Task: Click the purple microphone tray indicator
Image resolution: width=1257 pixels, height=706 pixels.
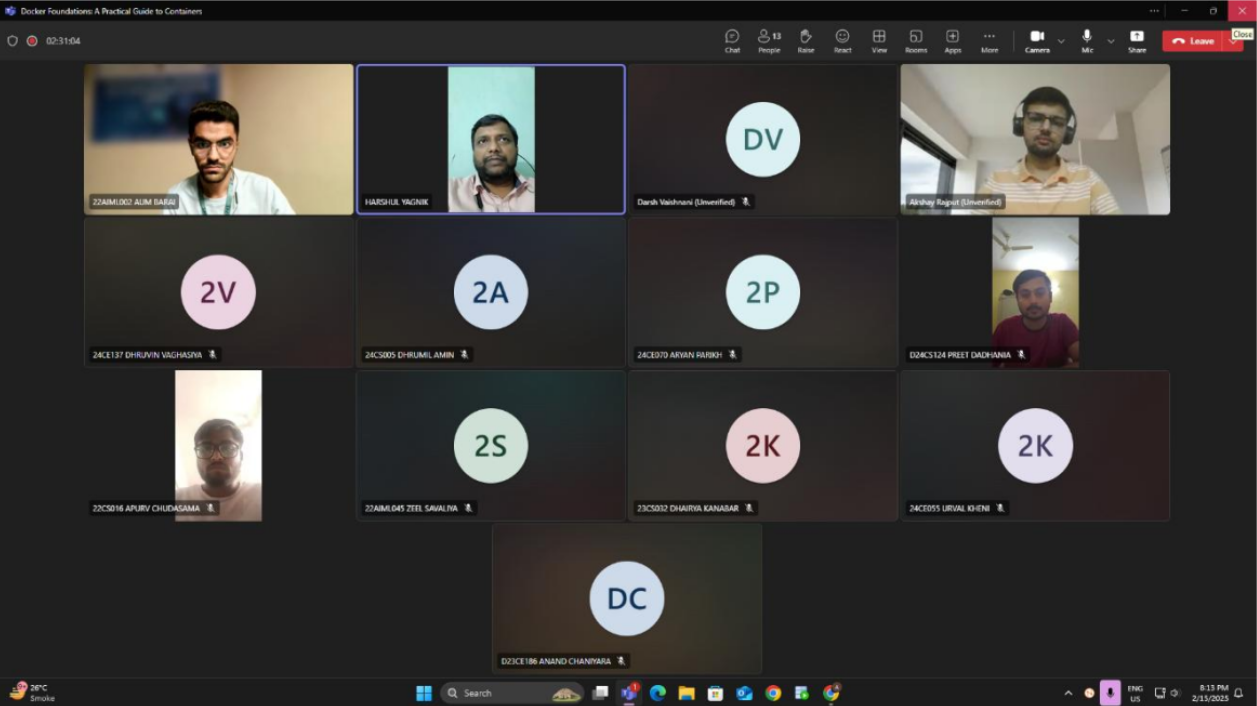Action: click(1110, 693)
